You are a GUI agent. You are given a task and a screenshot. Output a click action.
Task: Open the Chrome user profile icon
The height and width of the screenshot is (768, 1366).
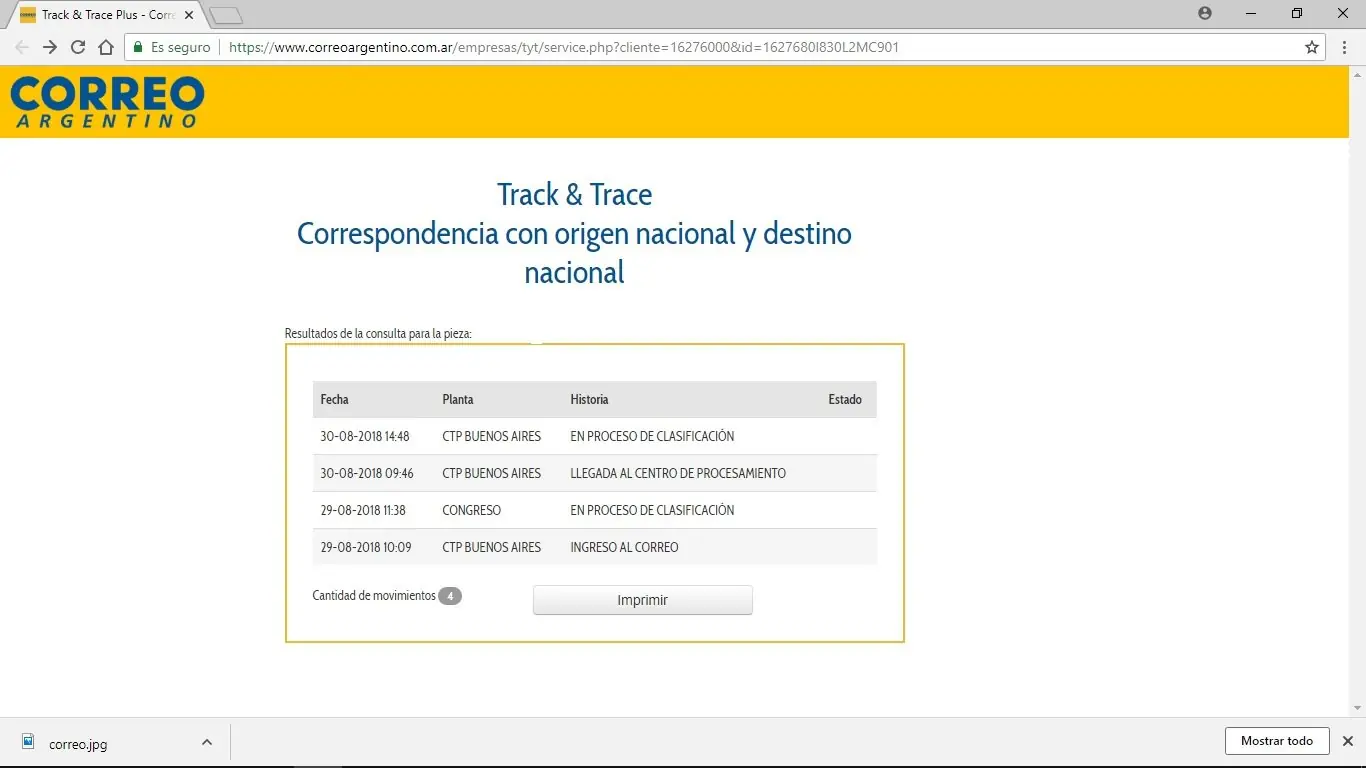tap(1204, 13)
